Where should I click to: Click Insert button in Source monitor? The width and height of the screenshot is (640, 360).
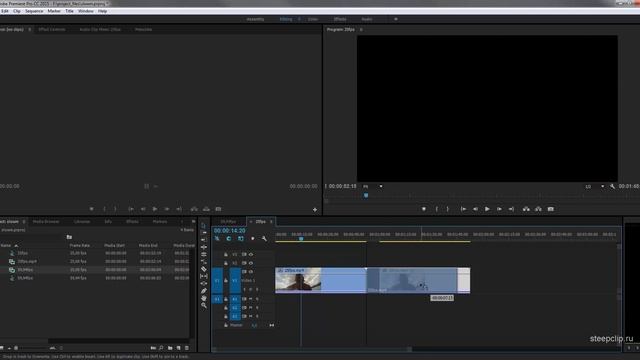pyautogui.click(x=194, y=209)
